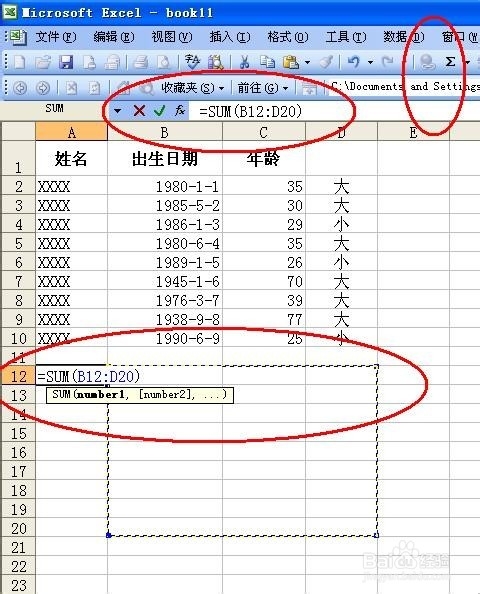Image resolution: width=480 pixels, height=594 pixels.
Task: Click cell A12 containing =SUM(B12:D20)
Action: (x=72, y=376)
